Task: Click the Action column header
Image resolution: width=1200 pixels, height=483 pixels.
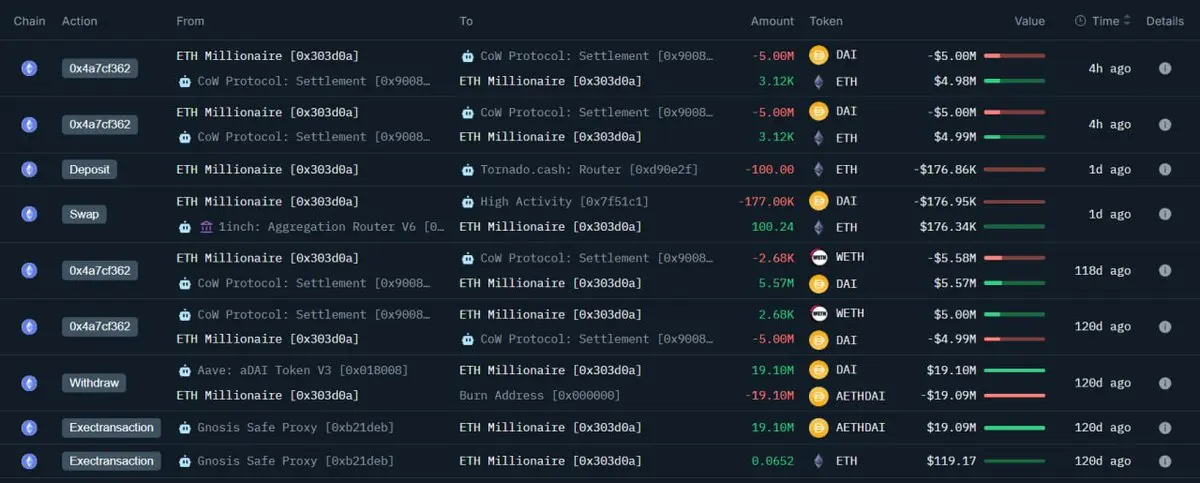Action: pos(80,21)
